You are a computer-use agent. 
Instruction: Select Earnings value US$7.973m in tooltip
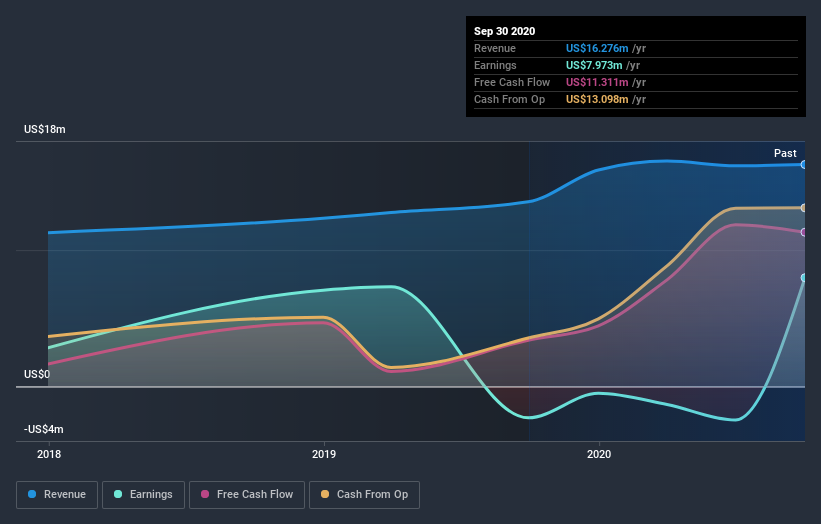click(594, 65)
